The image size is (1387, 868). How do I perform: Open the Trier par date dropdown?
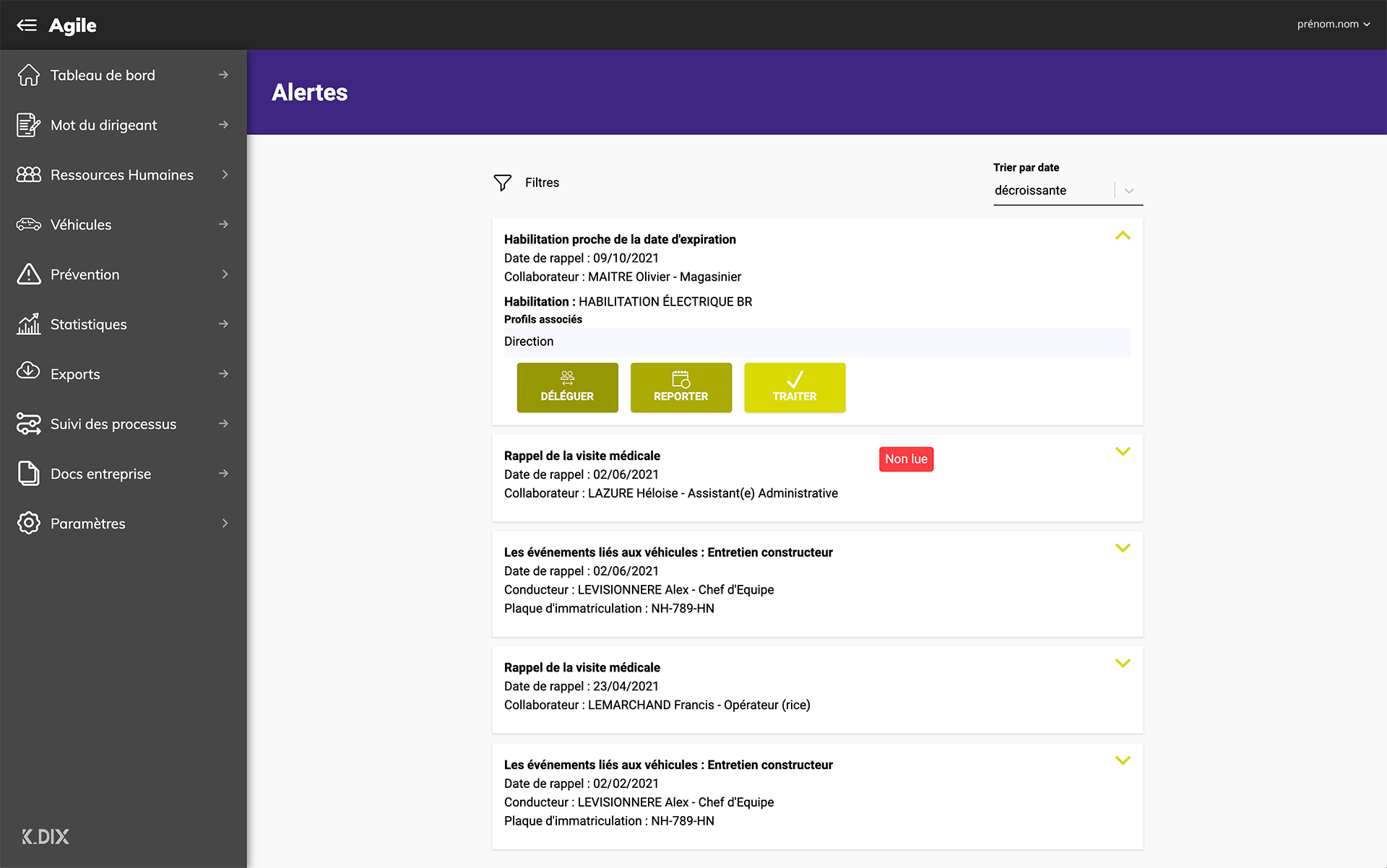click(1068, 191)
